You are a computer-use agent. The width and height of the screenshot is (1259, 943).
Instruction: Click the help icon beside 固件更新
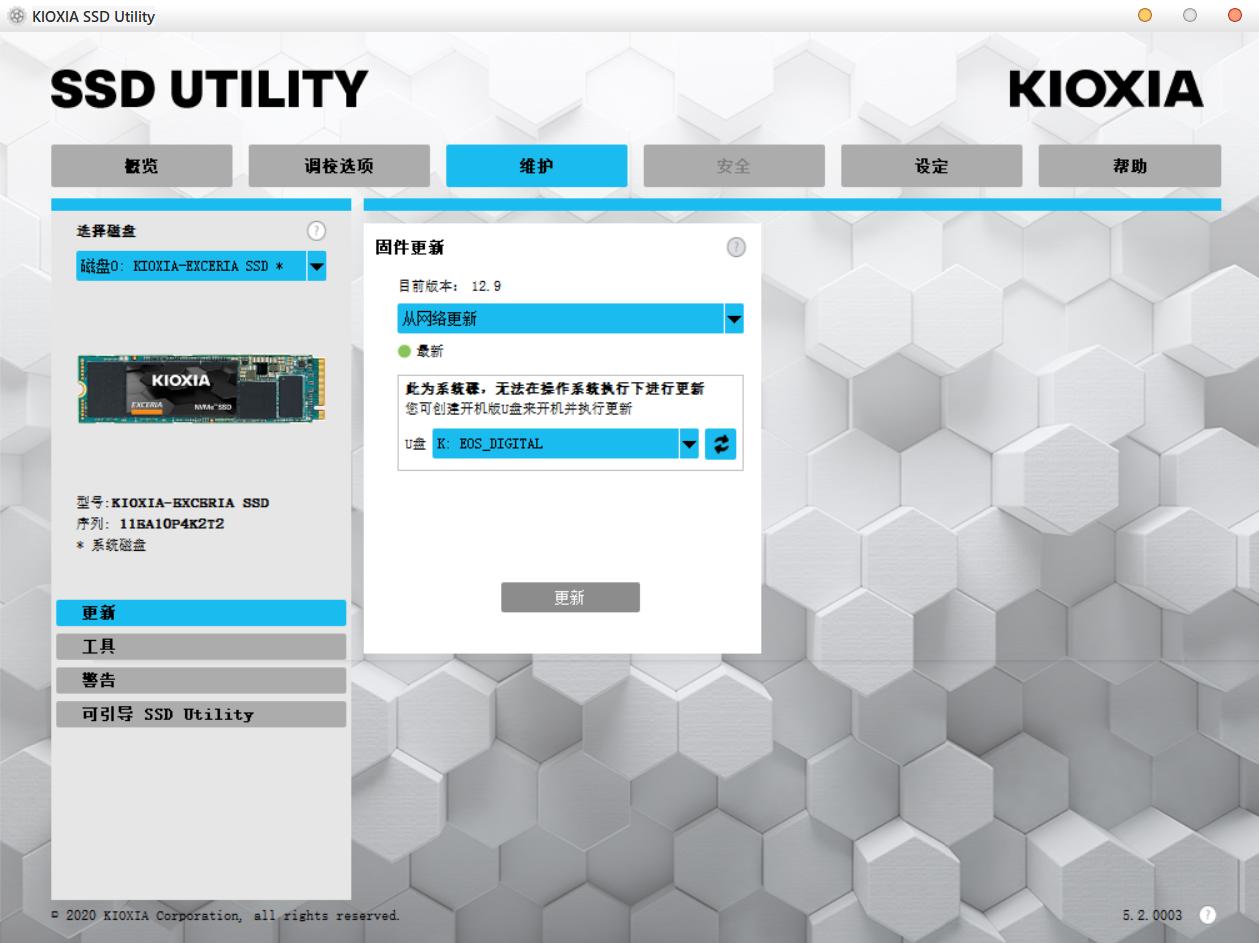(736, 247)
